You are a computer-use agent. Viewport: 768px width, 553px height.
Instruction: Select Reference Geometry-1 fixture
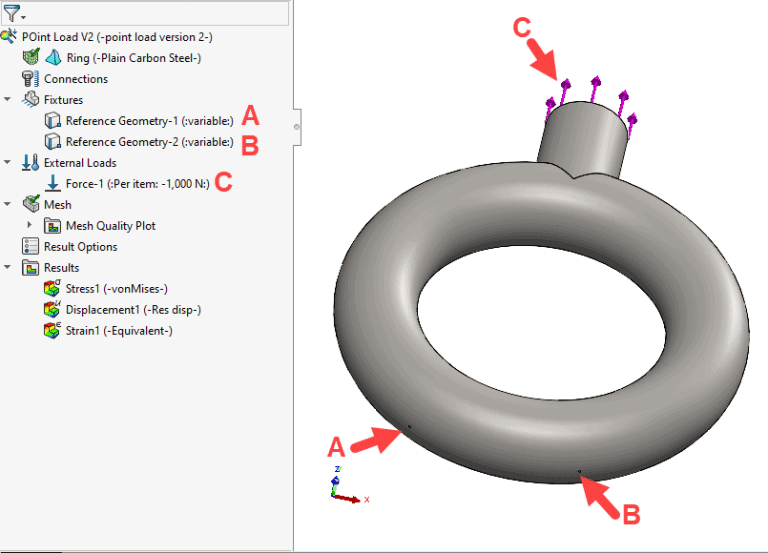pos(148,121)
